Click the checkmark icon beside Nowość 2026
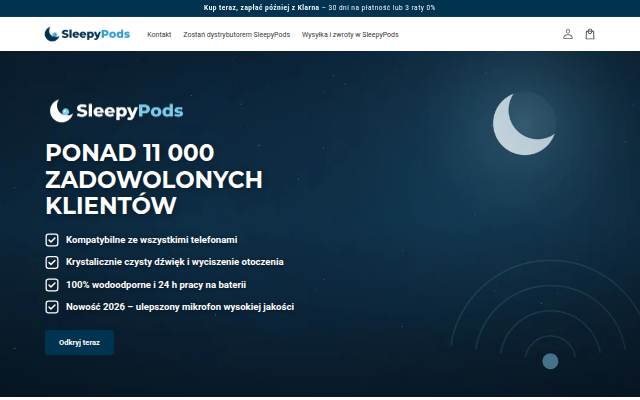Screen dimensions: 640x400 click(x=52, y=307)
